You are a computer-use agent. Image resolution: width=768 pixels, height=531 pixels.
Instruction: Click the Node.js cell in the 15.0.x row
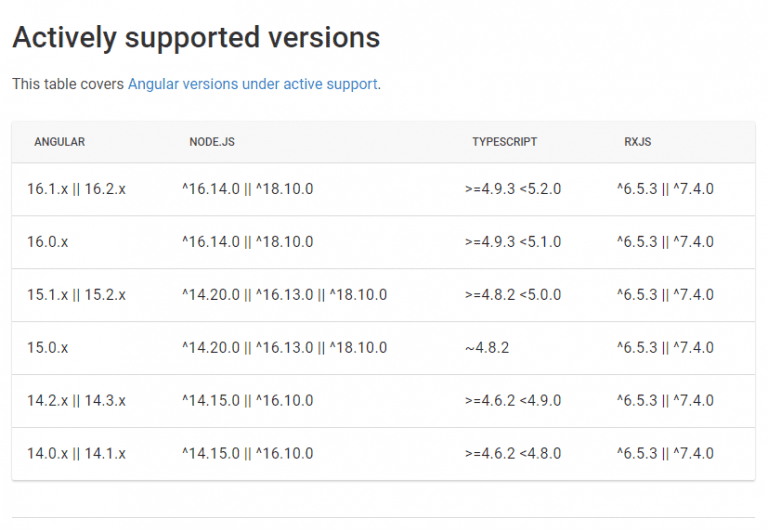click(x=284, y=348)
